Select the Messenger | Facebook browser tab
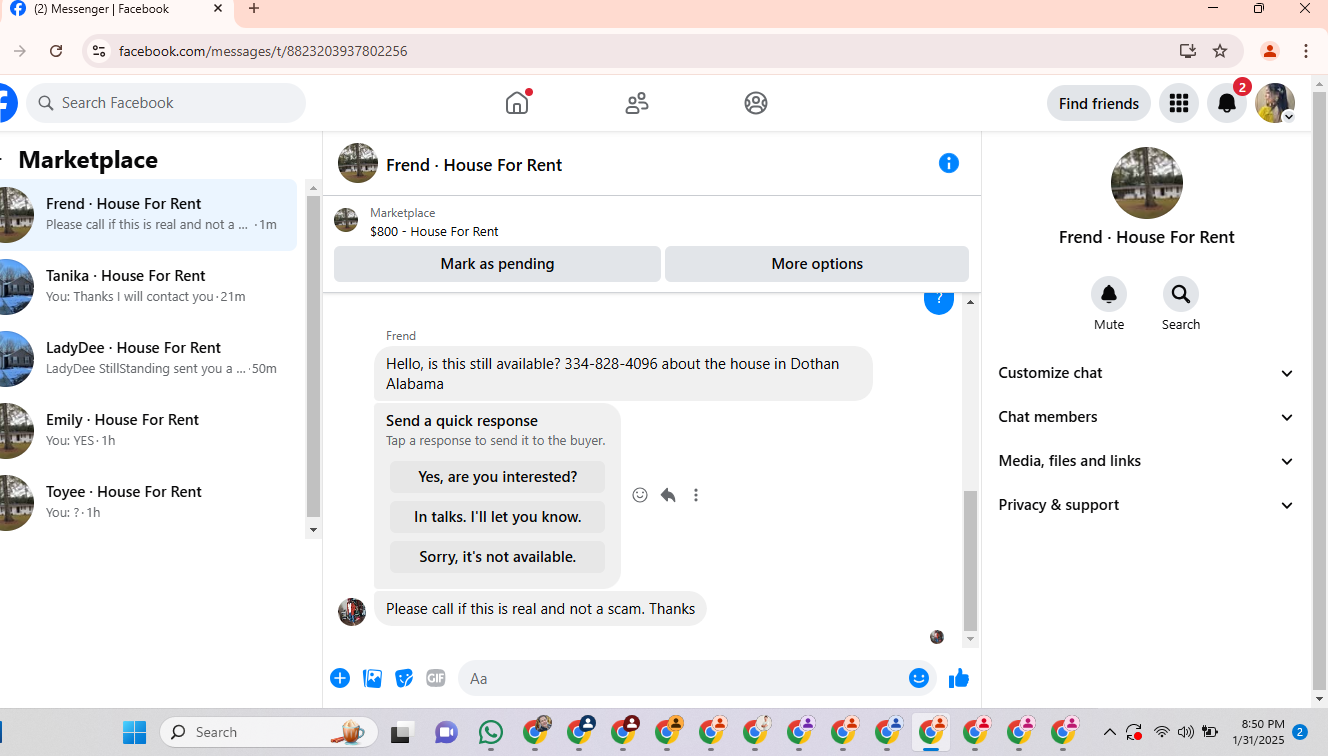1328x756 pixels. [118, 9]
